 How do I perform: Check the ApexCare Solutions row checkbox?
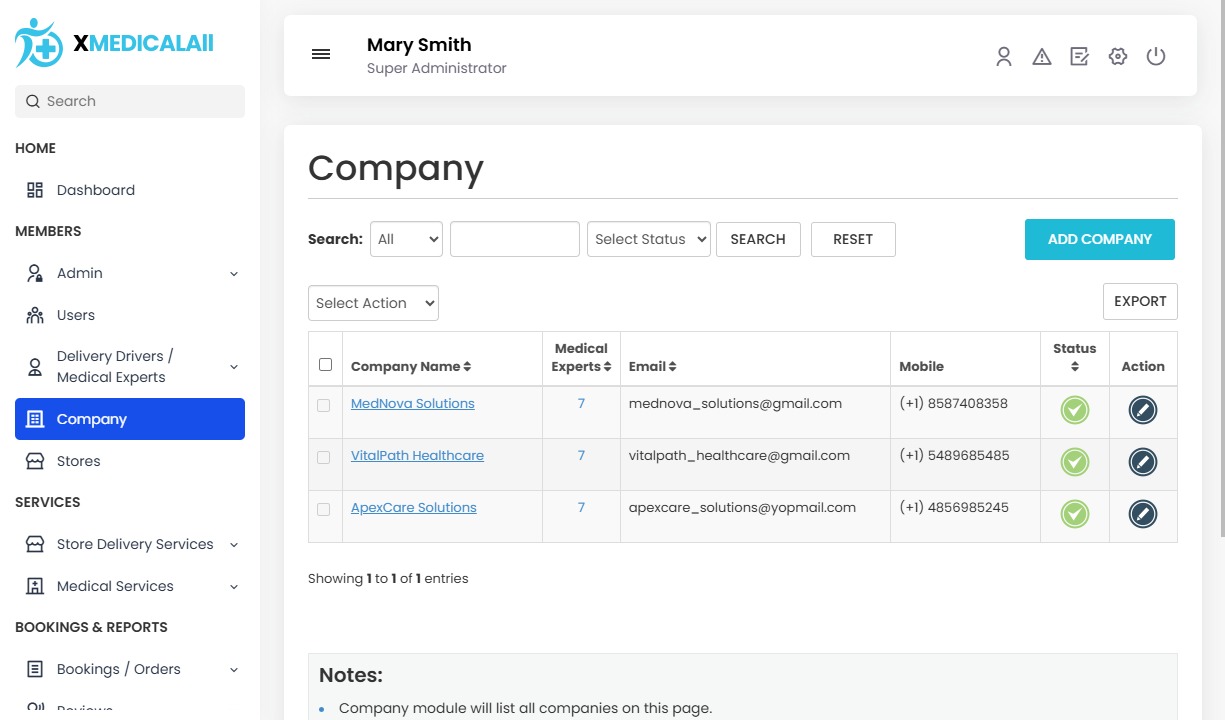(x=323, y=510)
